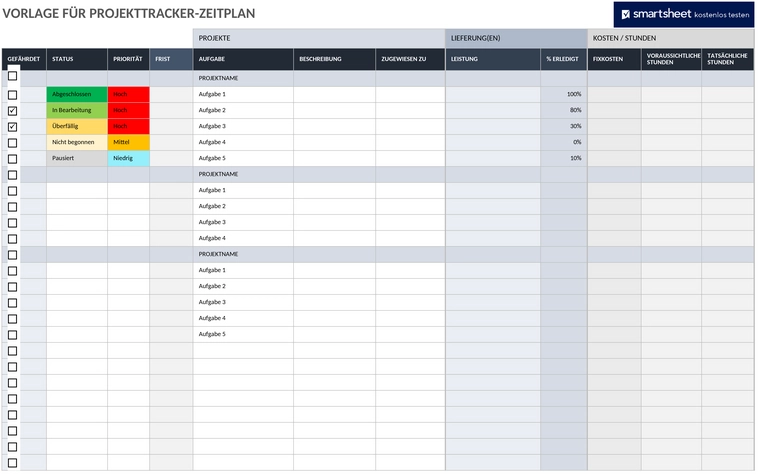The width and height of the screenshot is (758, 474).
Task: Click the GEFÄHRDET column header
Action: tap(24, 59)
